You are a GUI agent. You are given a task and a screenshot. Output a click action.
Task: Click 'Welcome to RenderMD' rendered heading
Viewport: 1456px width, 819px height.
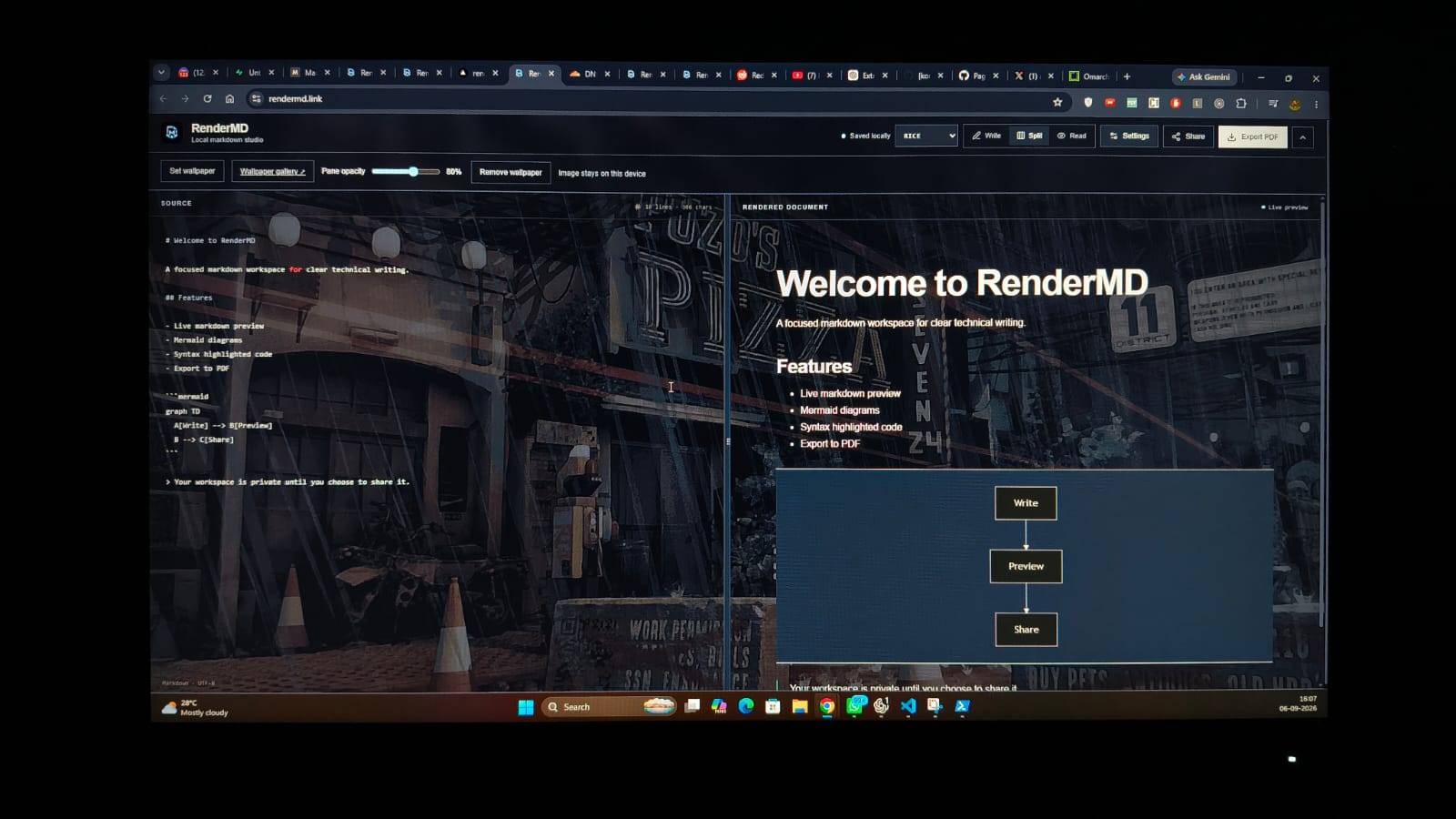pos(962,283)
